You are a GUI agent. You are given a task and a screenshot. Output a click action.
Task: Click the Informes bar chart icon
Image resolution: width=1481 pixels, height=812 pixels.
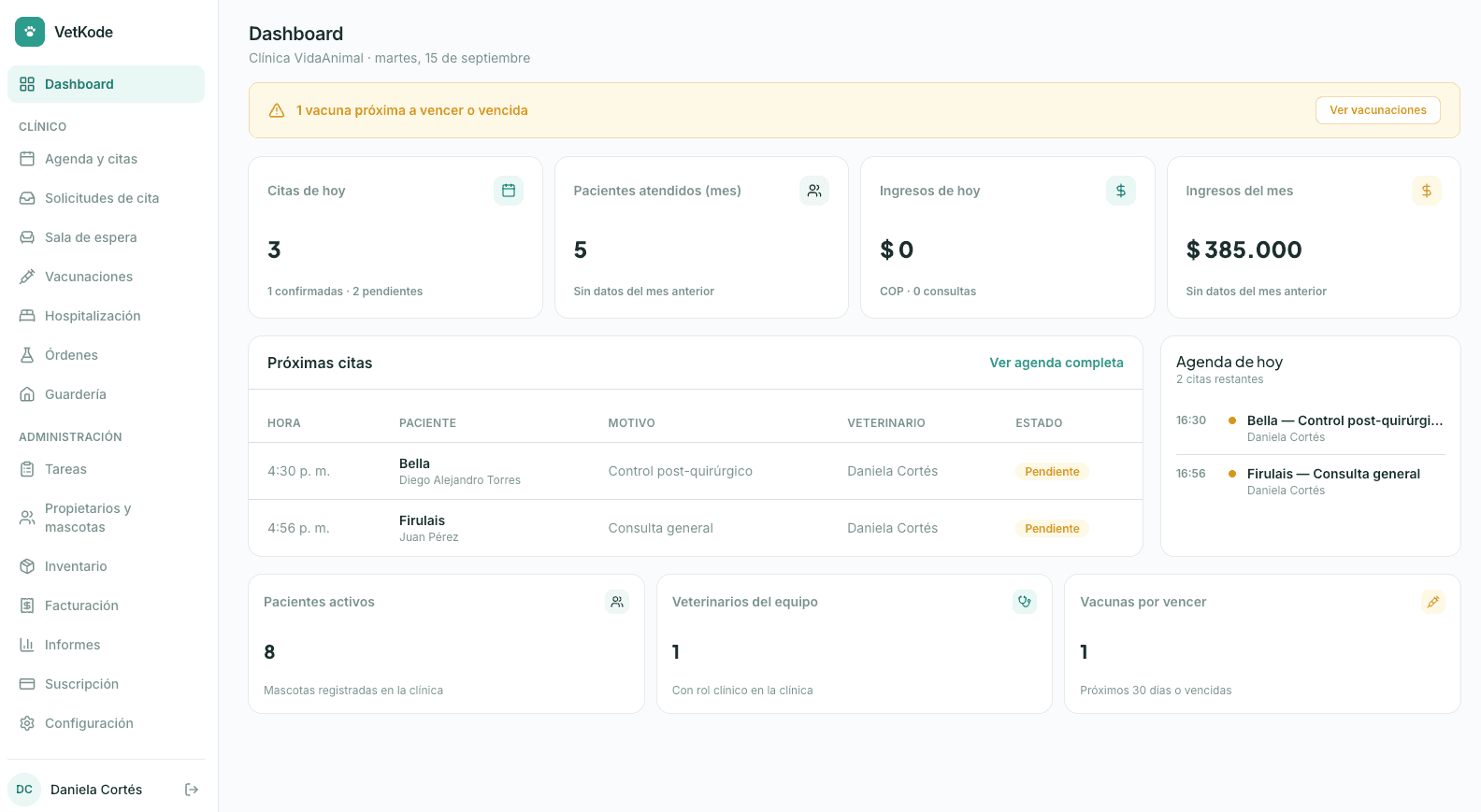[x=27, y=645]
